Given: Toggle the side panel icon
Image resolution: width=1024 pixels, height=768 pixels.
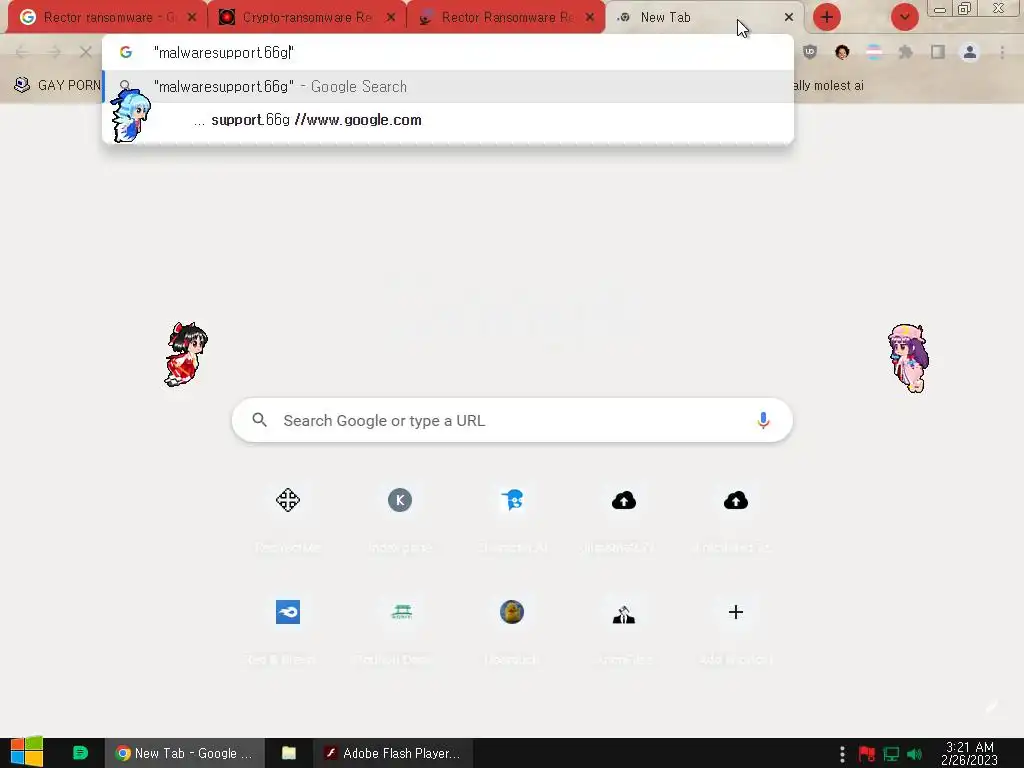Looking at the screenshot, I should coord(938,52).
